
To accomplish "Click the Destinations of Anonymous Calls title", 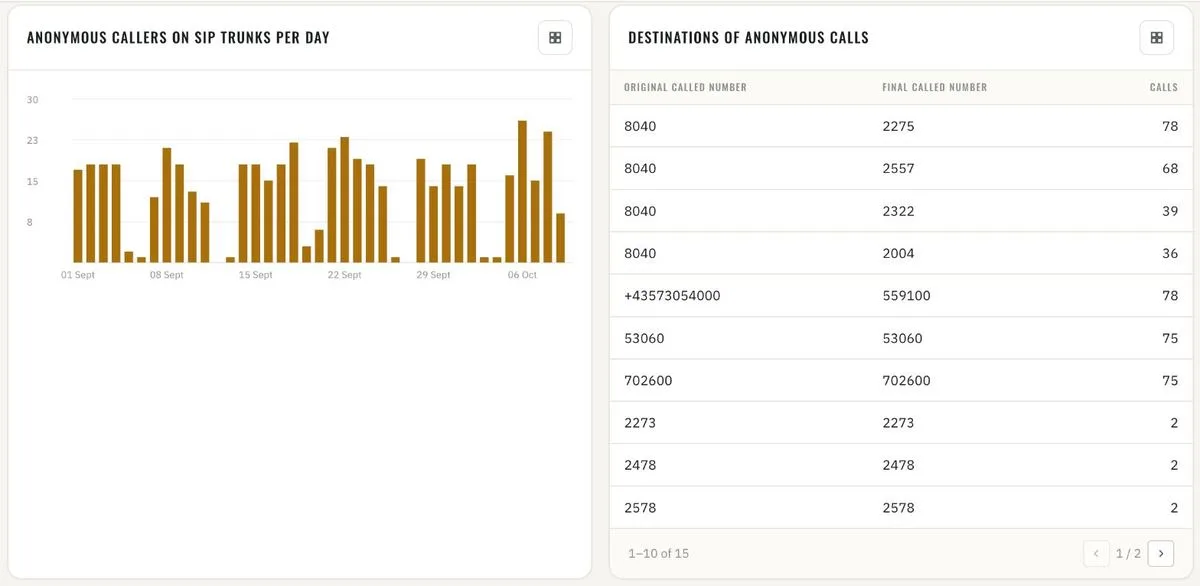I will click(748, 38).
